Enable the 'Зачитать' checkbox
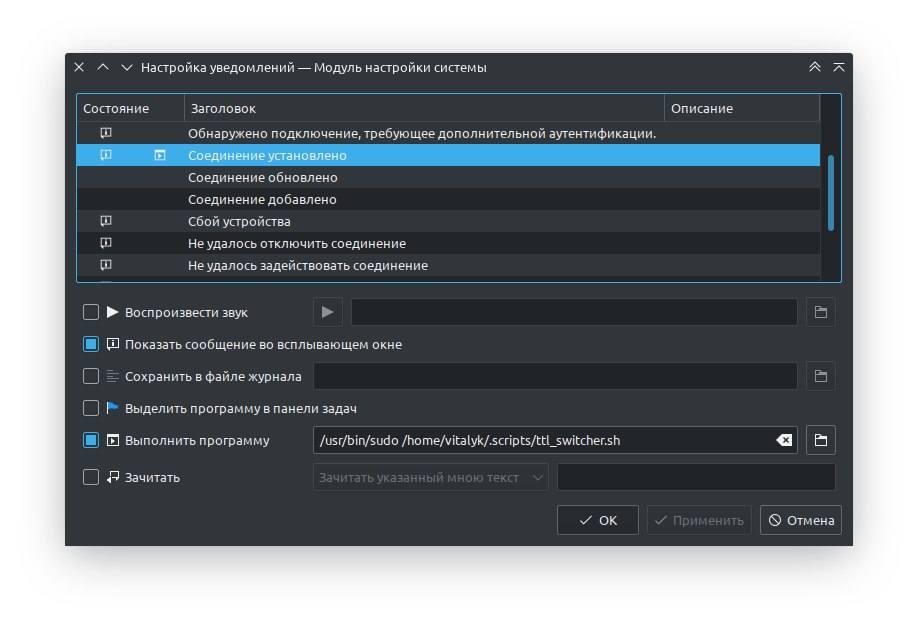Screen dimensions: 918x623 coord(91,477)
